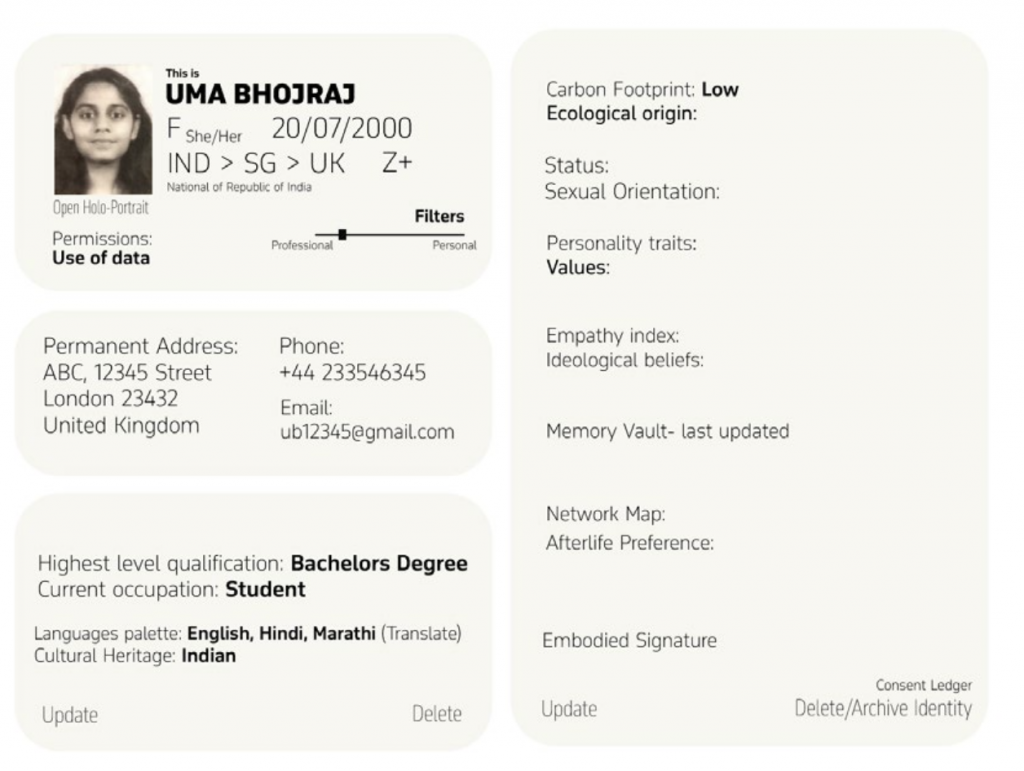
Task: Click the phone number +44 233546345
Action: click(x=352, y=373)
